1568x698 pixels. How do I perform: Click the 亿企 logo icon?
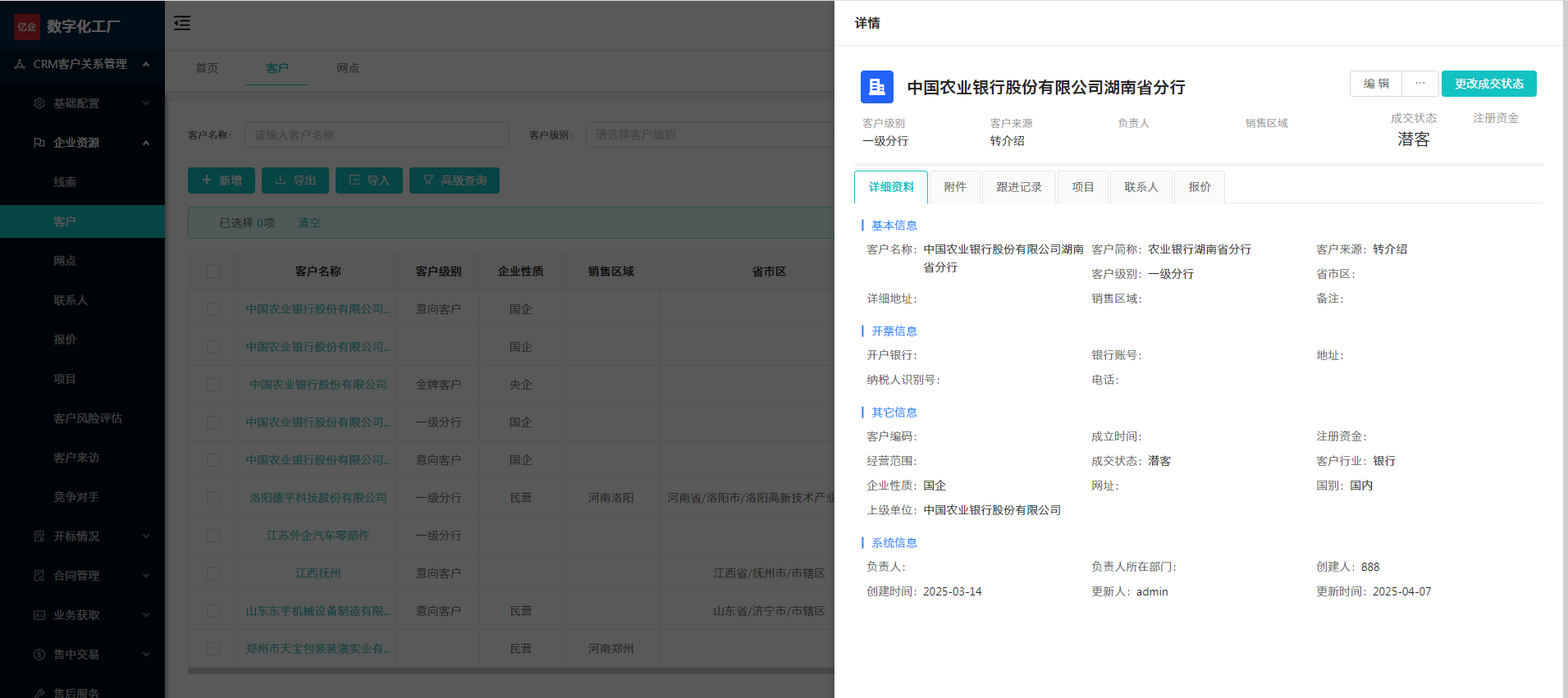pyautogui.click(x=27, y=26)
